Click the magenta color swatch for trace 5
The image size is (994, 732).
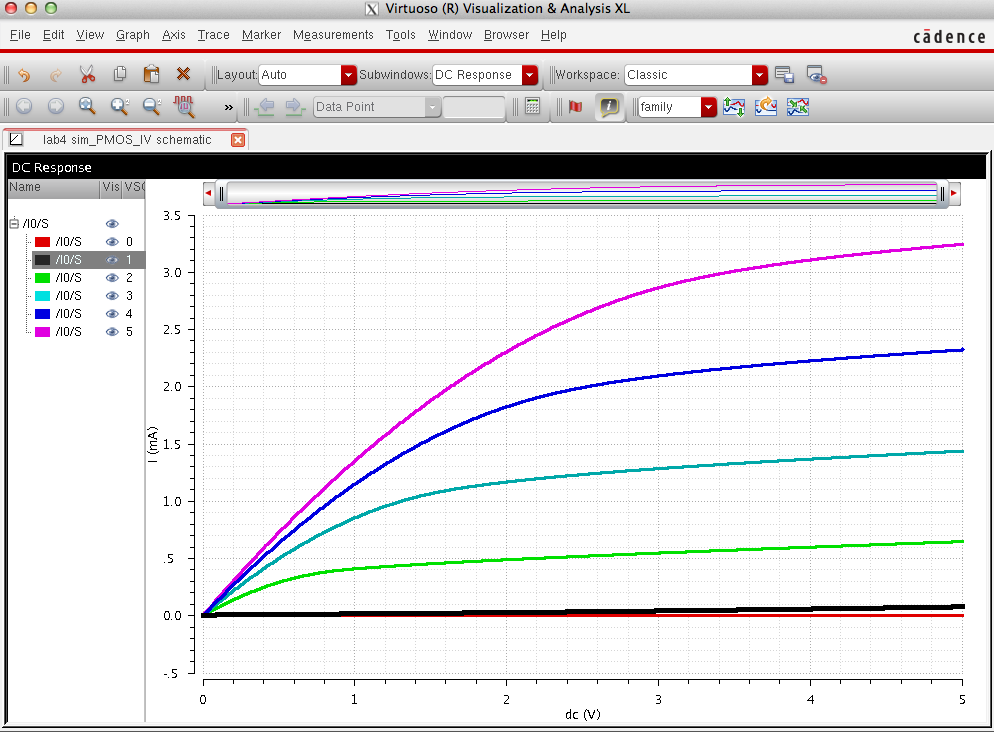pyautogui.click(x=42, y=331)
